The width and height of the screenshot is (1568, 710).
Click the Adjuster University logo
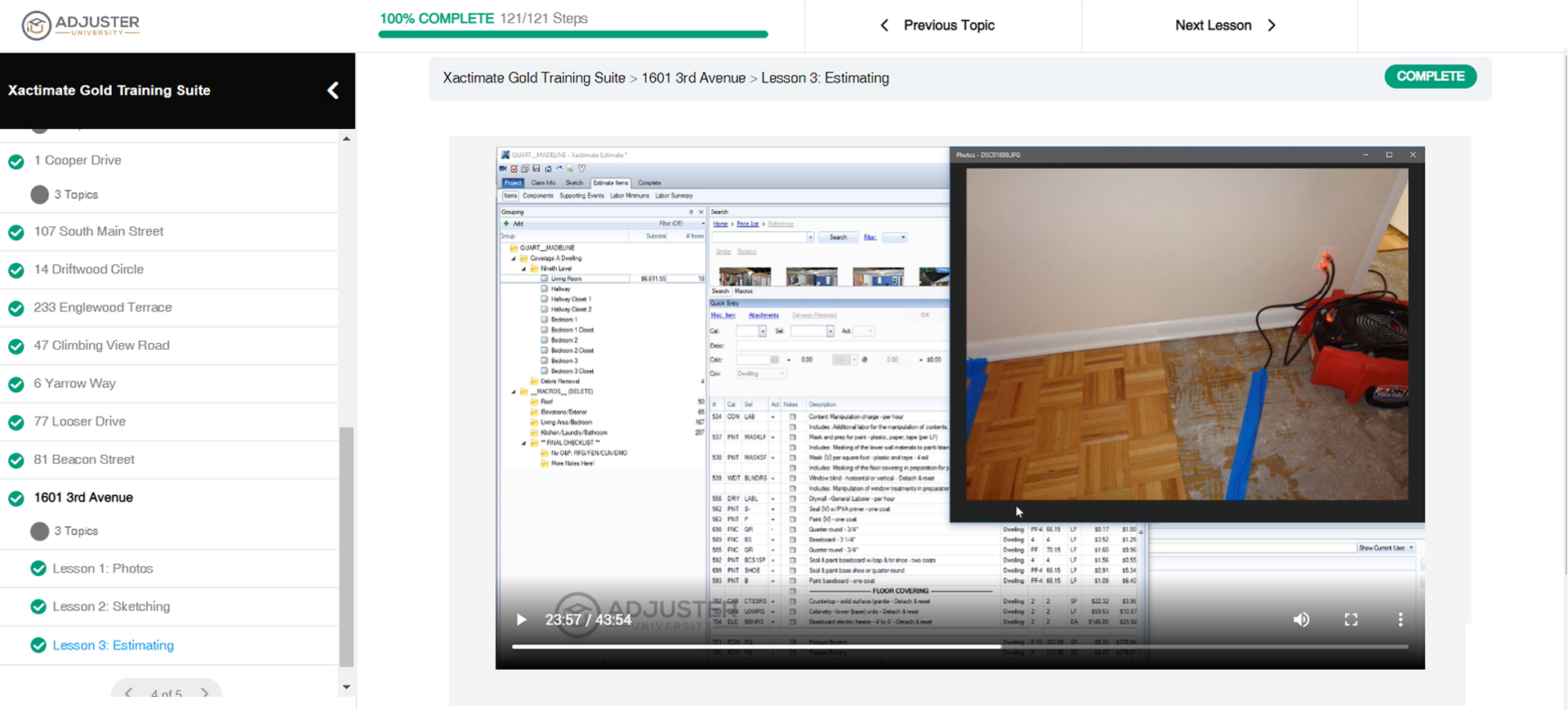tap(81, 25)
